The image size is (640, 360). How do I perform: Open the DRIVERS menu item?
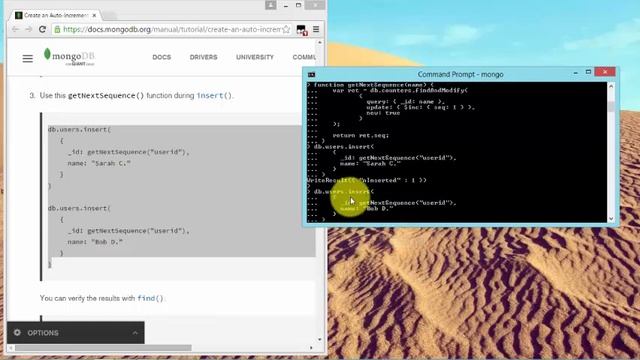click(203, 57)
